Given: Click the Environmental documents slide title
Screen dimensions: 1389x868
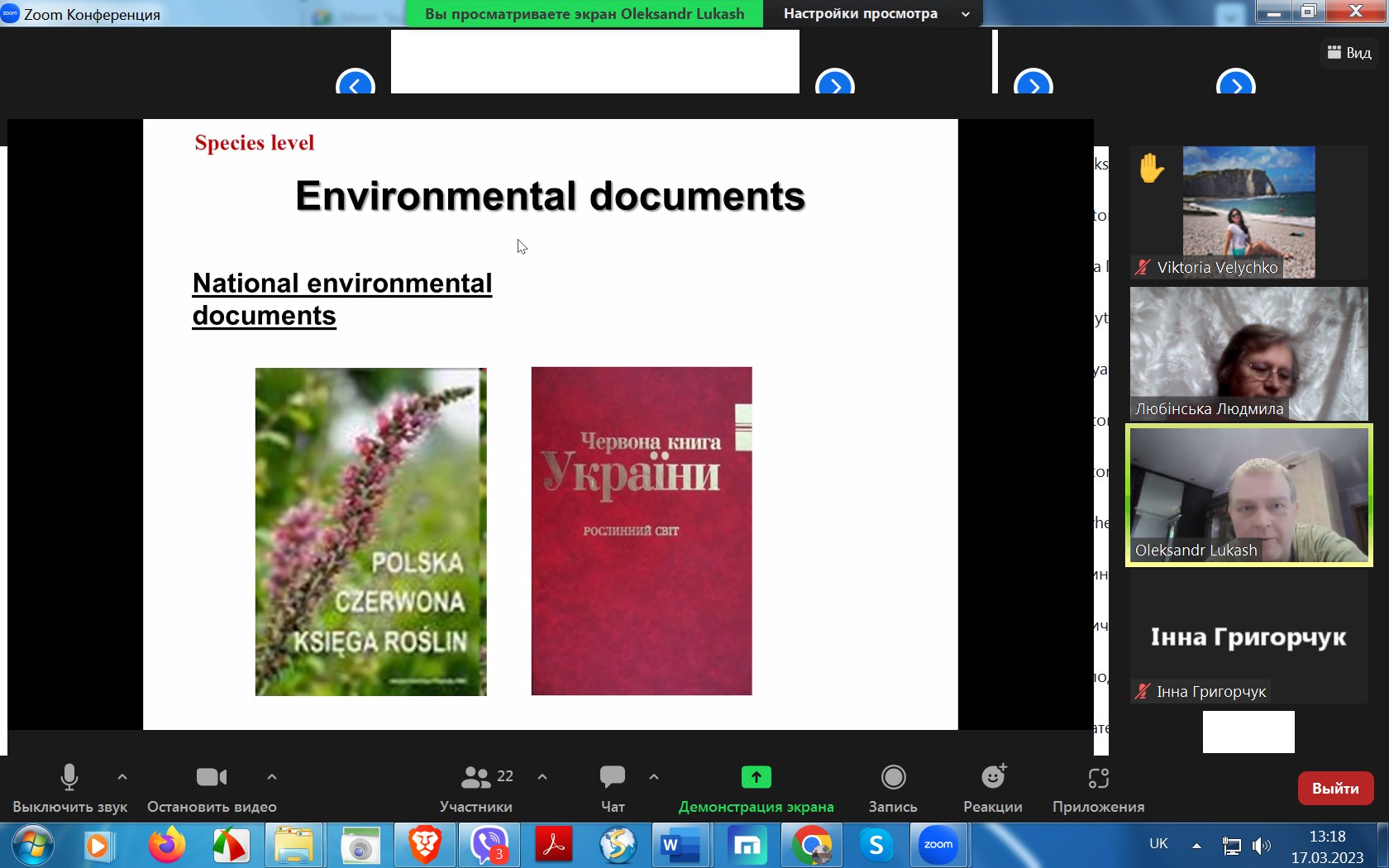Looking at the screenshot, I should pos(551,196).
